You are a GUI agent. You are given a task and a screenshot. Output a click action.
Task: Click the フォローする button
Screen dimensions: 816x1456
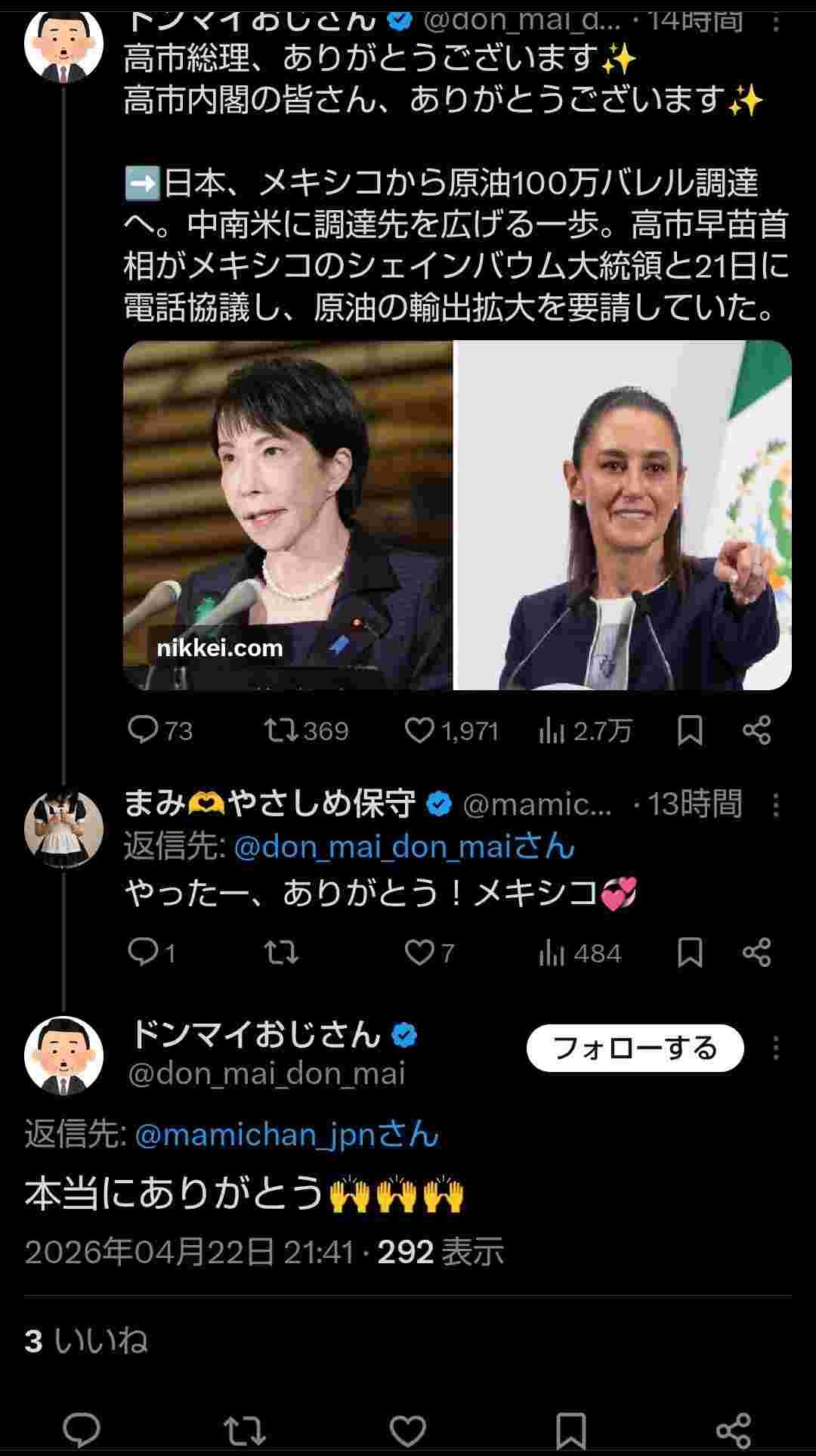tap(635, 1048)
